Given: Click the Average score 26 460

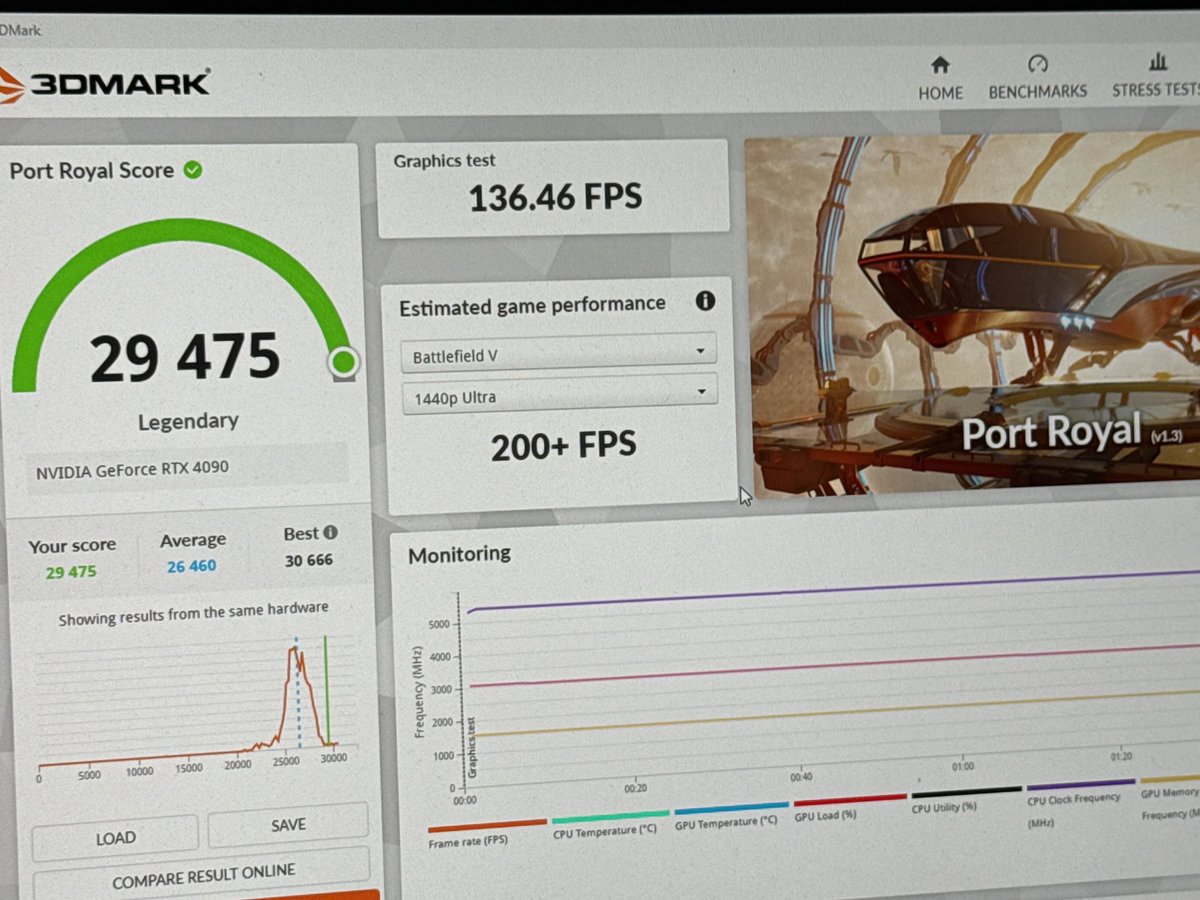Looking at the screenshot, I should tap(191, 566).
